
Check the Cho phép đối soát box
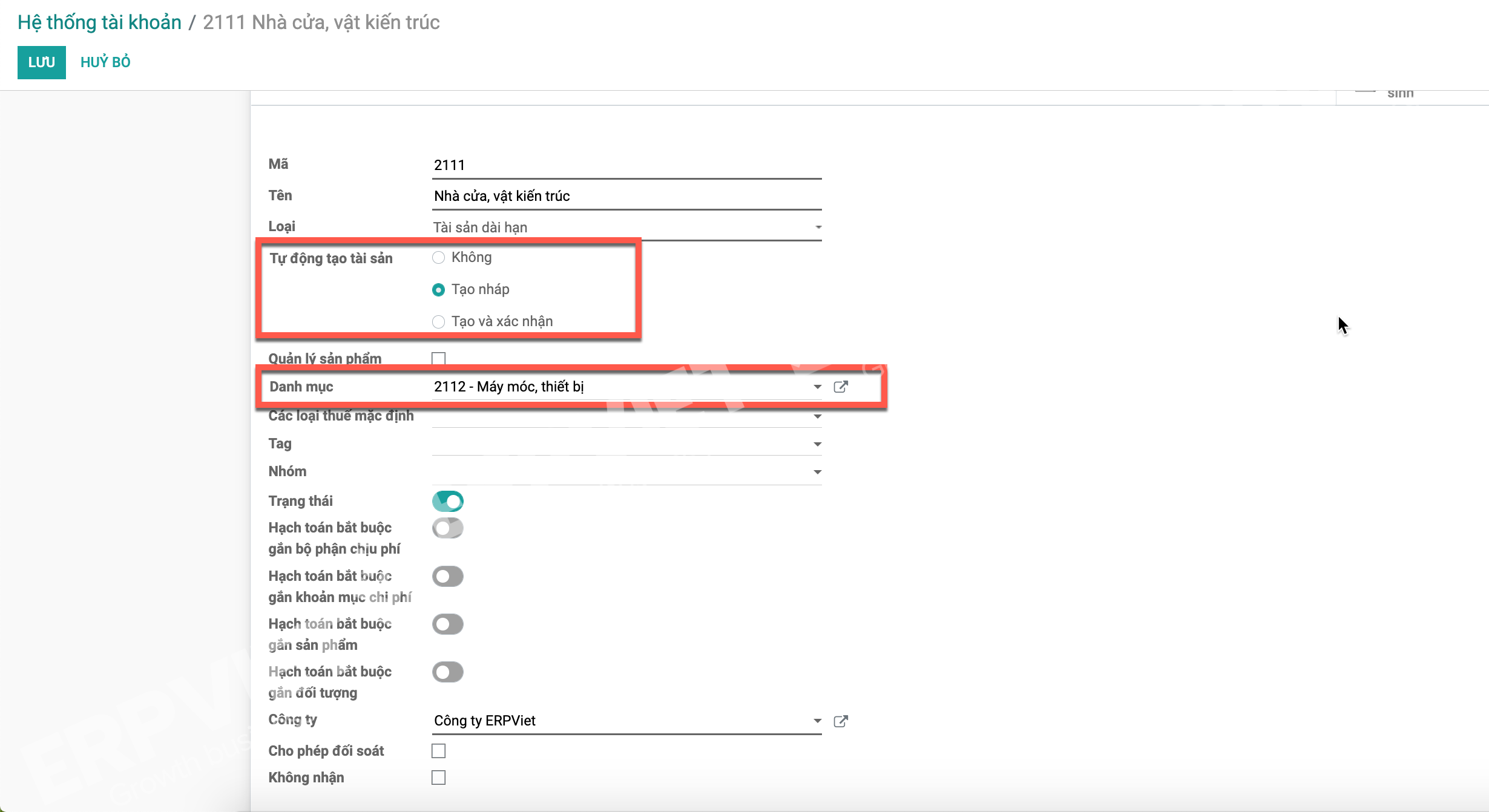439,751
